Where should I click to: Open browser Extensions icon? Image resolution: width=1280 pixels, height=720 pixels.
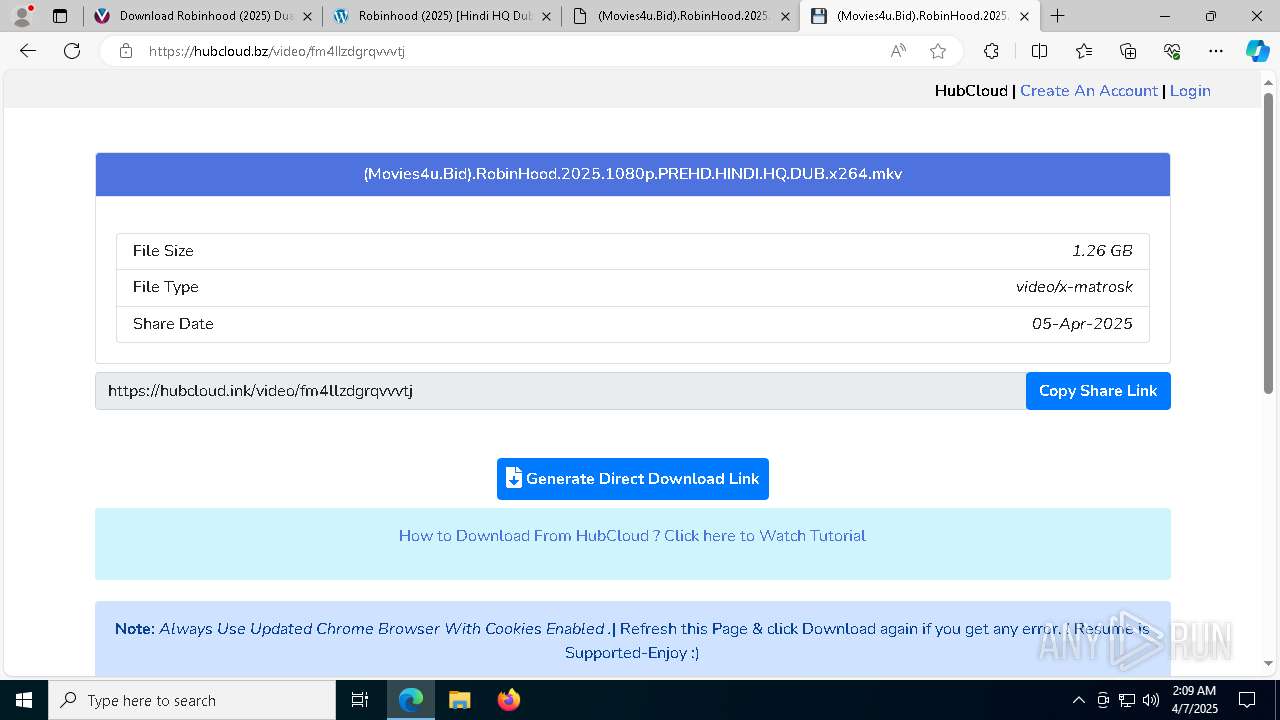[991, 51]
